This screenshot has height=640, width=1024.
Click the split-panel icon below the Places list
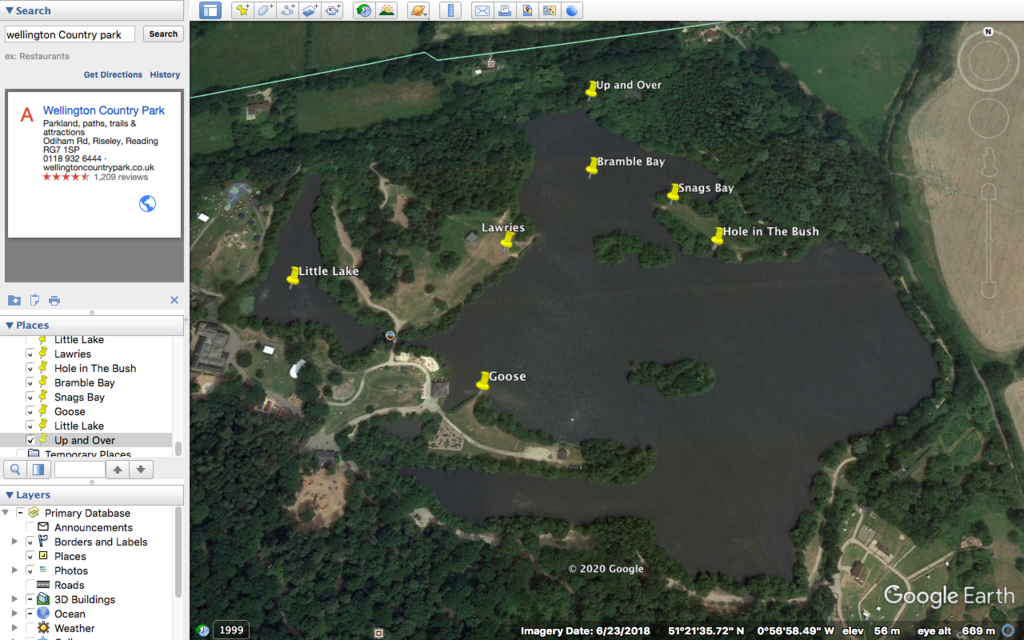(x=39, y=470)
